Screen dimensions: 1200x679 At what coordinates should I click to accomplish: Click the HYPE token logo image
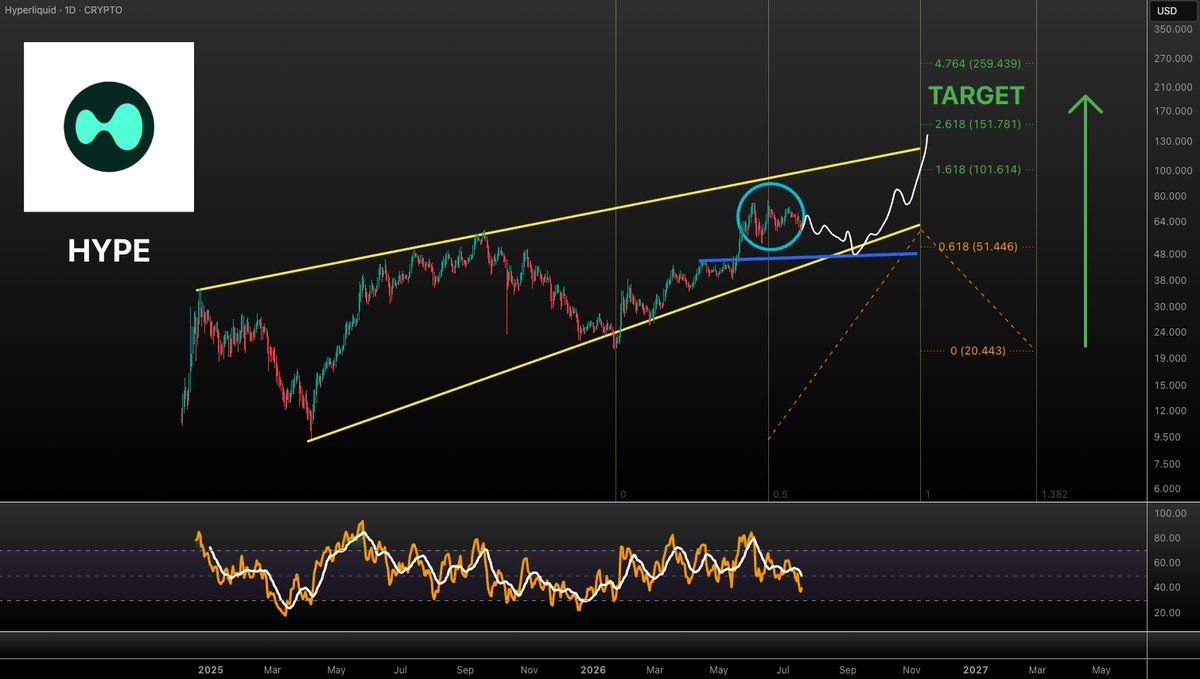pyautogui.click(x=109, y=127)
